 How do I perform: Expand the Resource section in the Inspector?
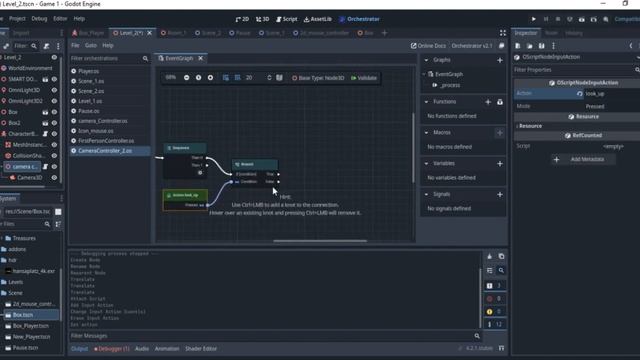pyautogui.click(x=530, y=126)
